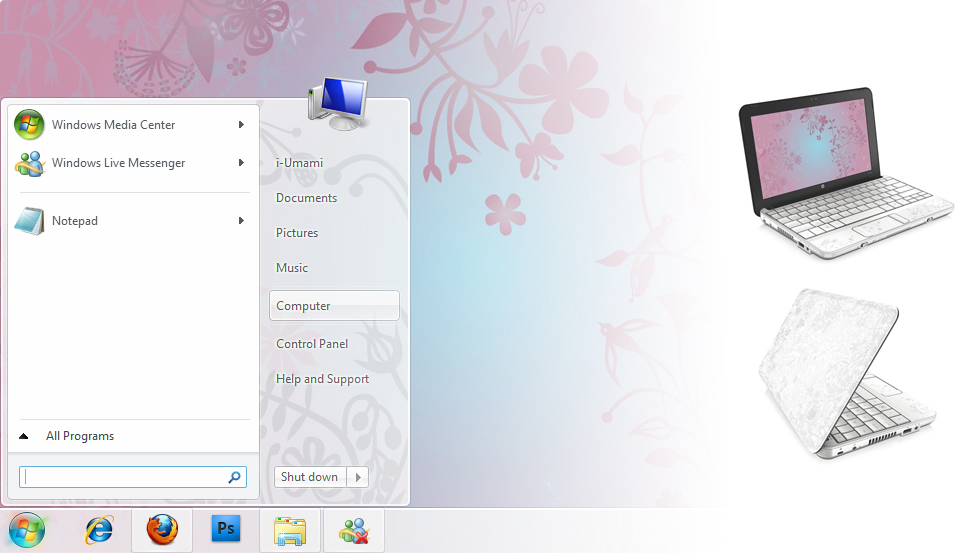Open Windows Explorer folder icon in taskbar

[290, 530]
